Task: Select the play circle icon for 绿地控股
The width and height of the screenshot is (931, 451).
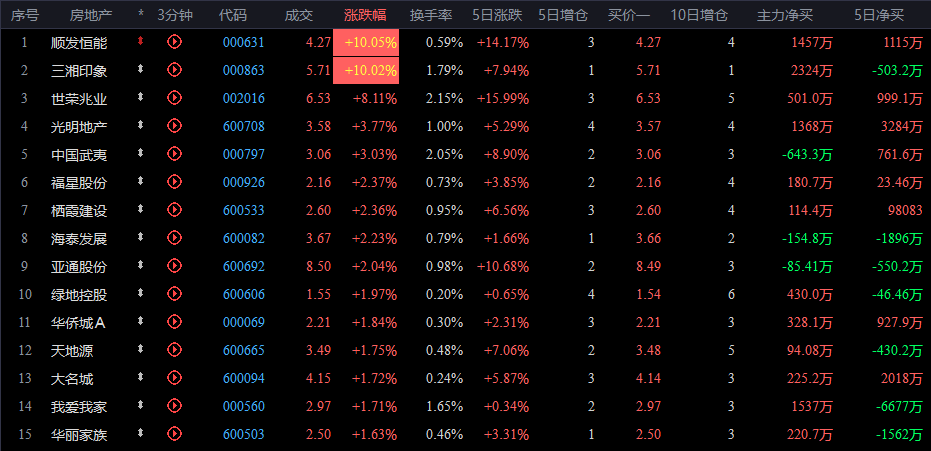Action: tap(175, 295)
